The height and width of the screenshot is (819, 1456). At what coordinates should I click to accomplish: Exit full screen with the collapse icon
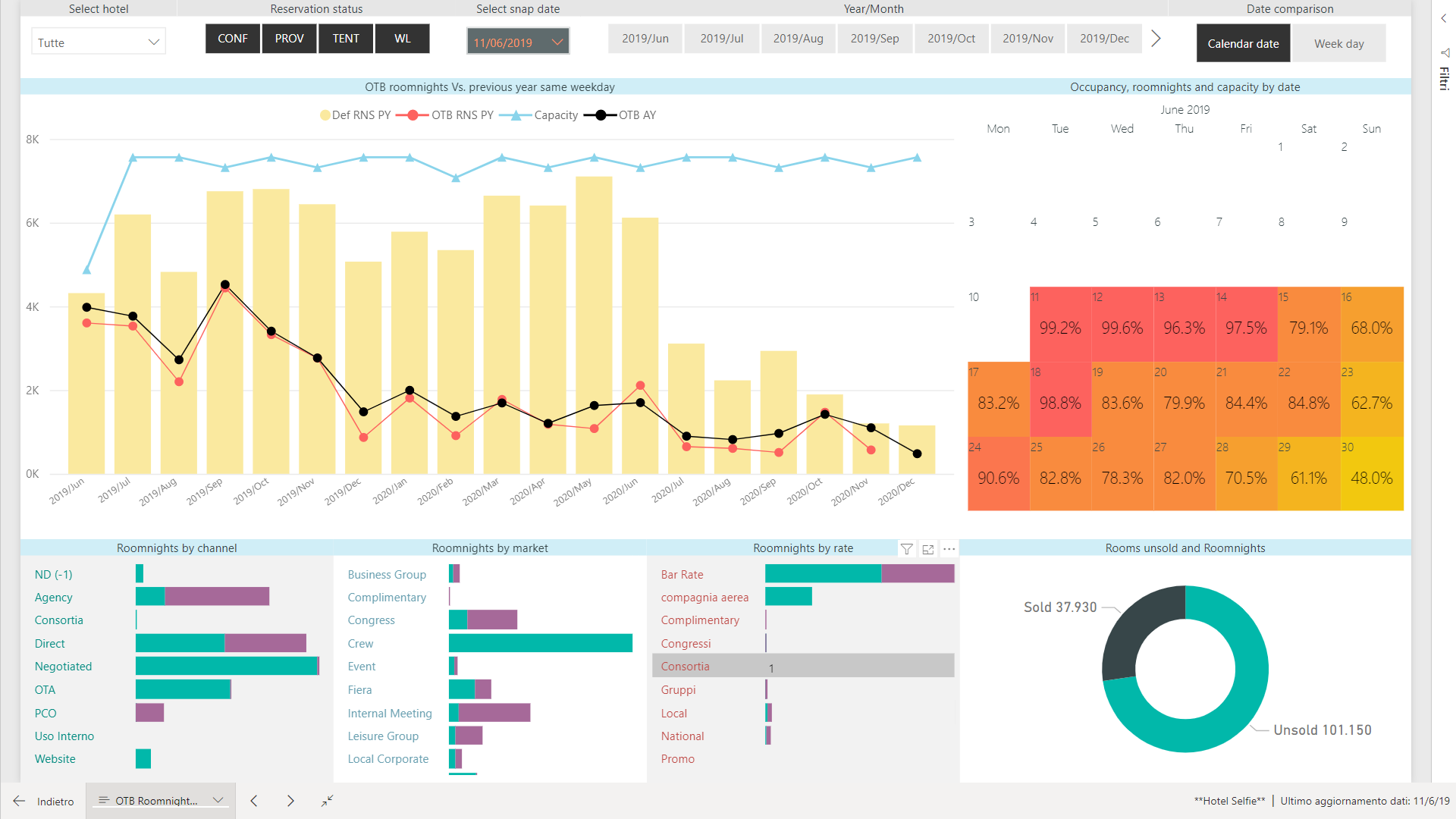tap(327, 801)
